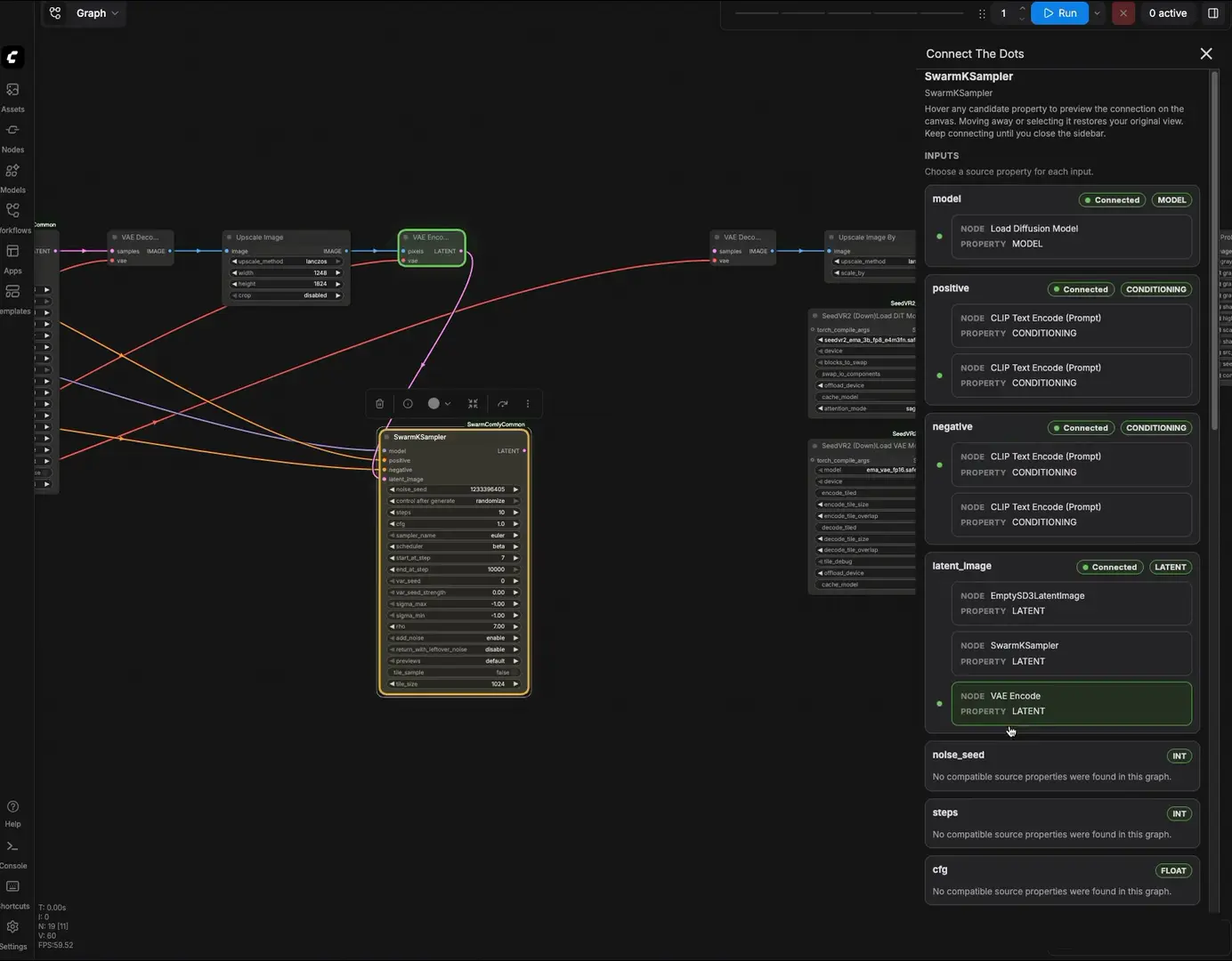The height and width of the screenshot is (961, 1232).
Task: Increase the batch count stepper
Action: tap(1022, 9)
